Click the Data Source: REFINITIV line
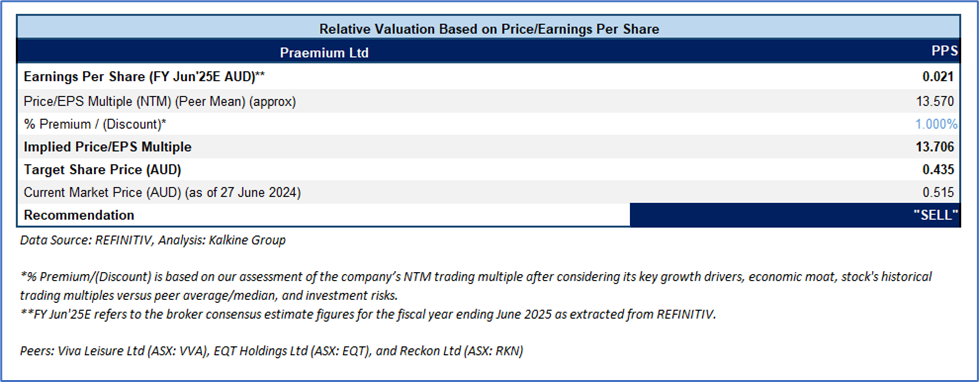979x382 pixels. [x=153, y=240]
